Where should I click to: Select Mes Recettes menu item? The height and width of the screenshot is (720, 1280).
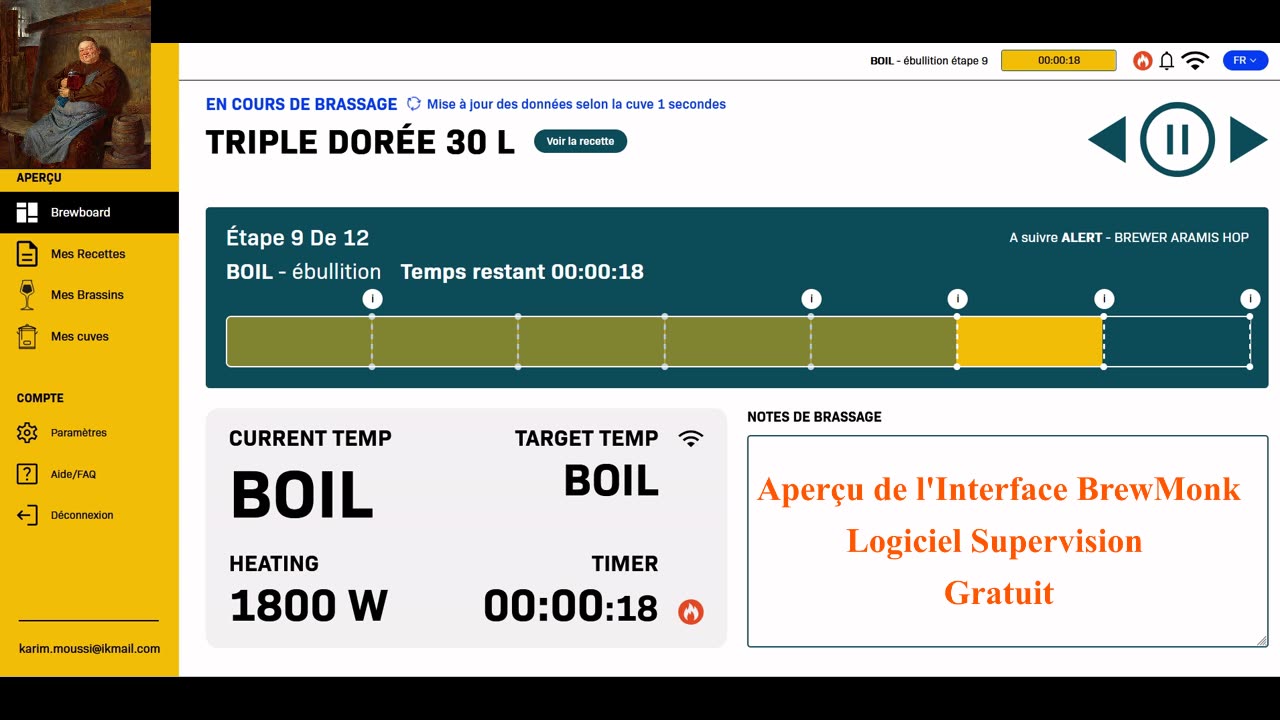pos(89,254)
